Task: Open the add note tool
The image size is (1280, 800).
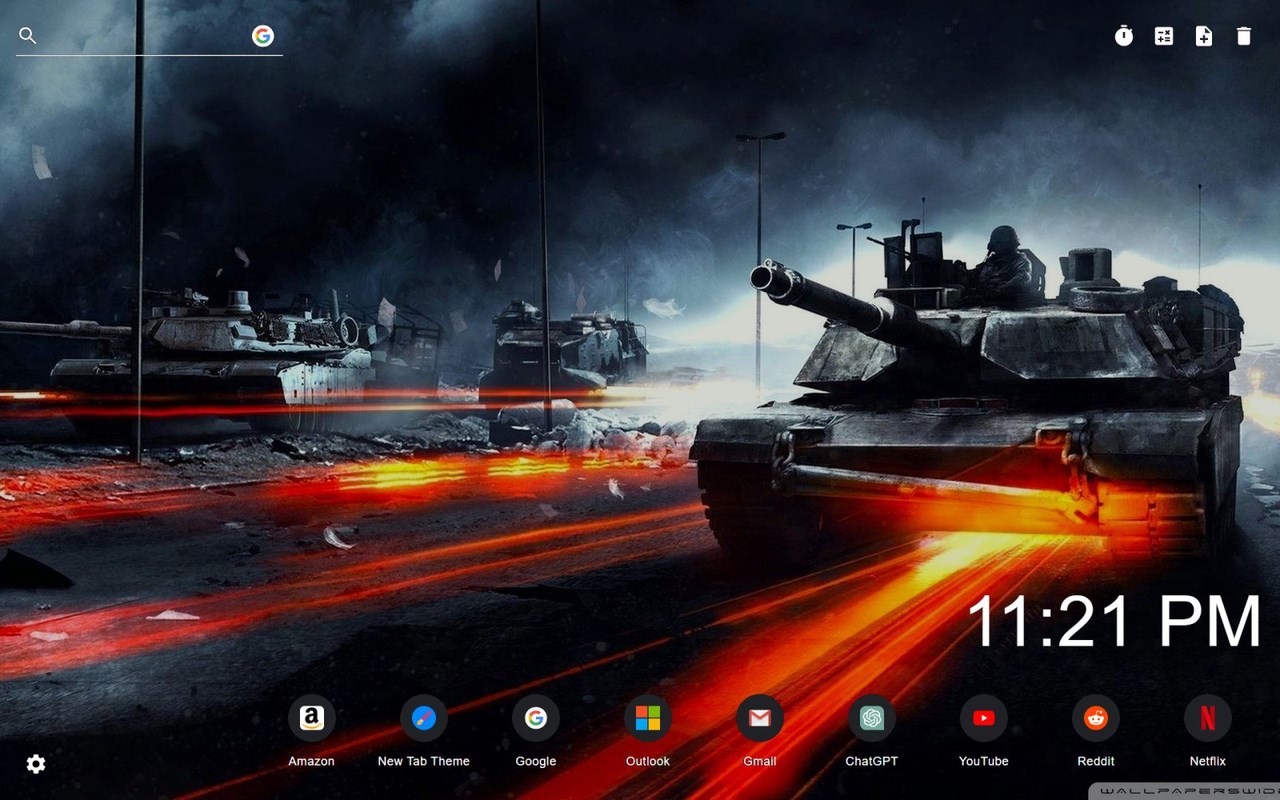Action: [1204, 36]
